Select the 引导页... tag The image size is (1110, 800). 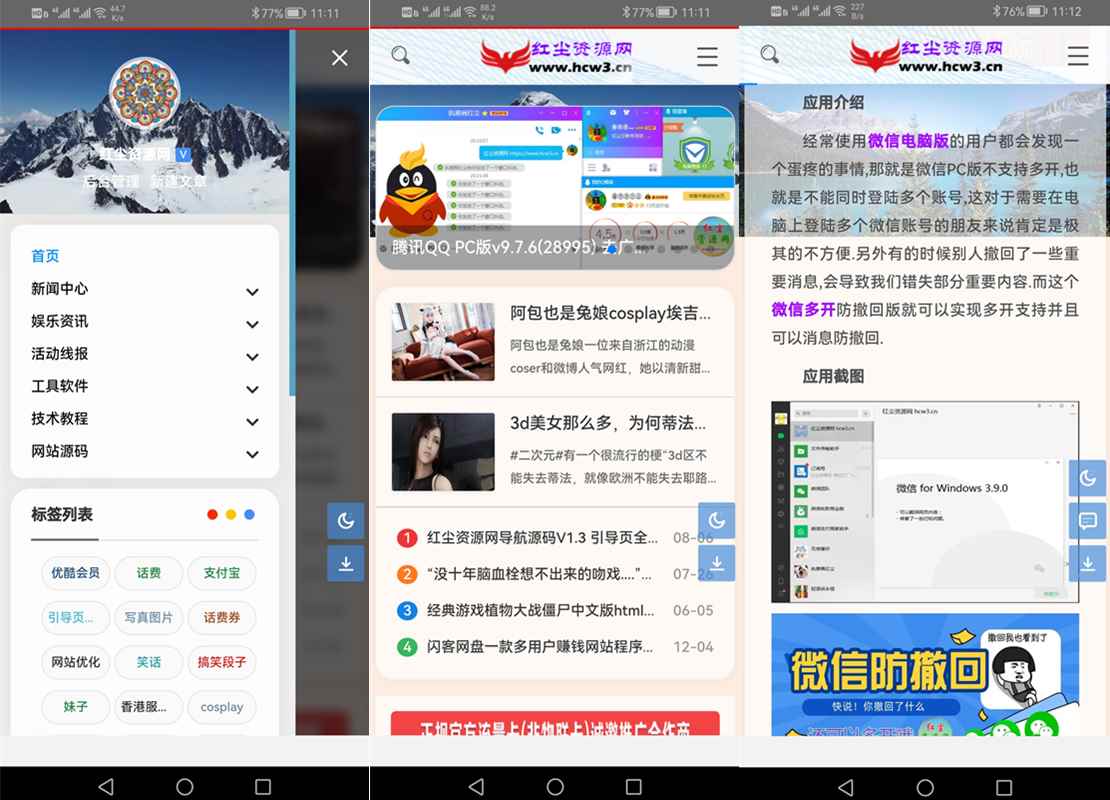76,617
